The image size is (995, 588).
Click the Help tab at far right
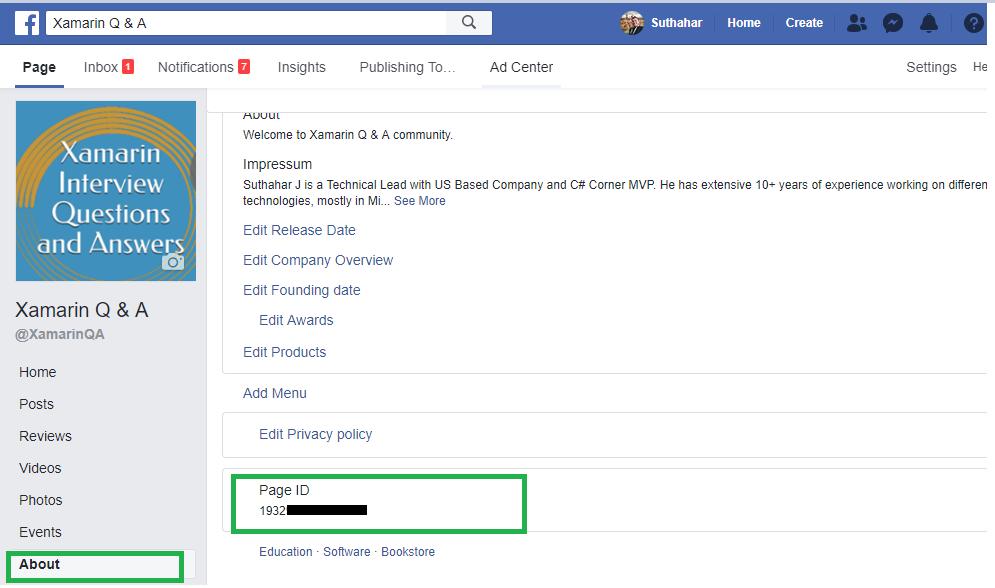980,67
